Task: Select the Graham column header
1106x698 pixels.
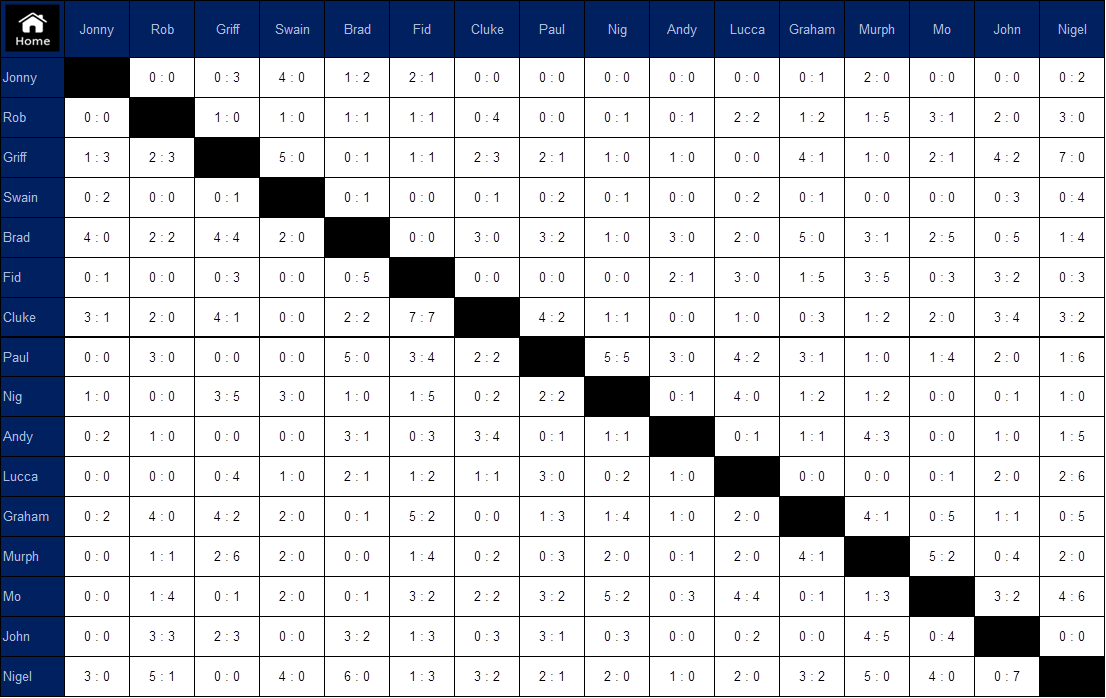Action: point(812,29)
